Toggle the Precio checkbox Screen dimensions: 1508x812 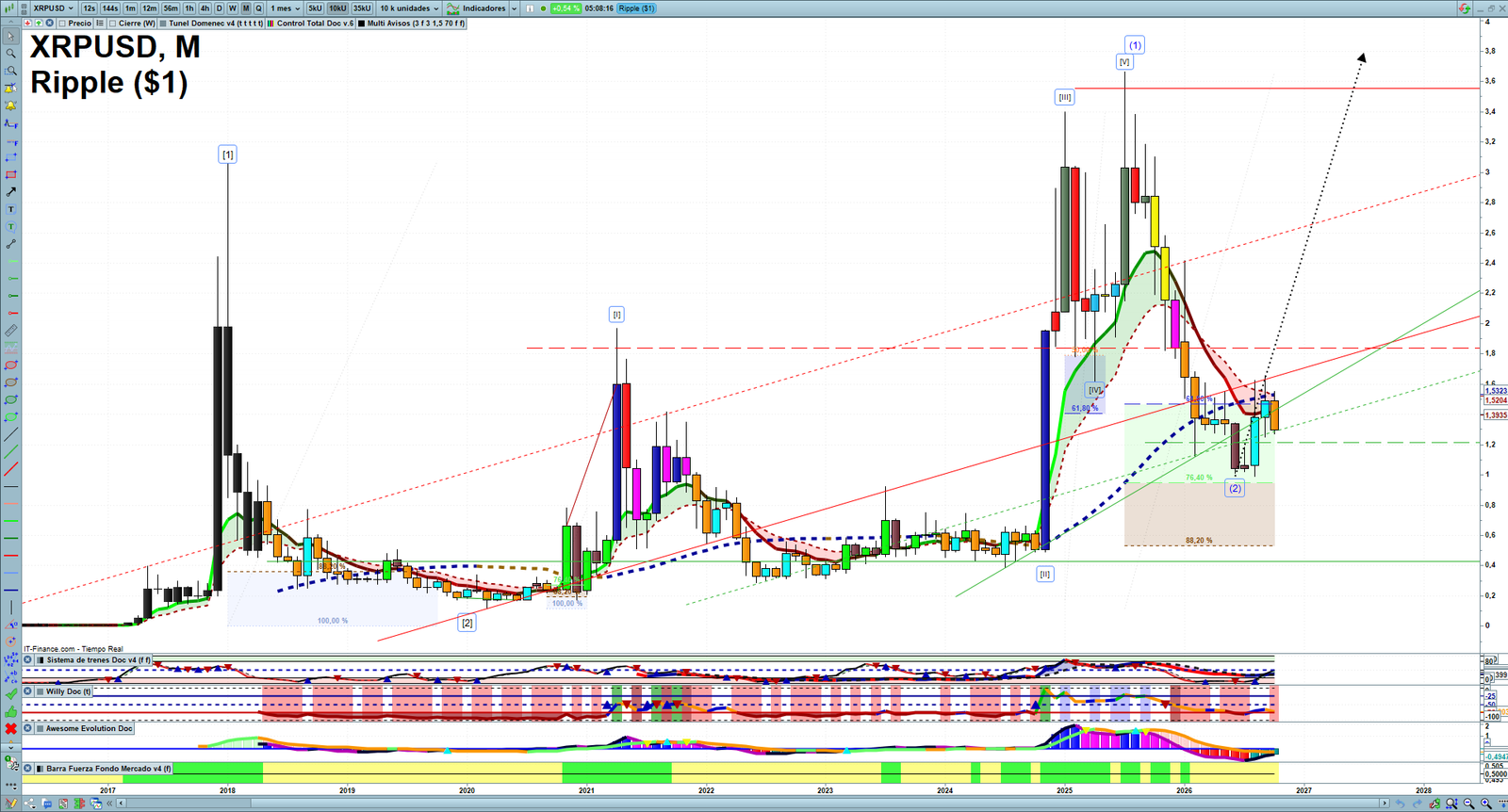pyautogui.click(x=62, y=24)
